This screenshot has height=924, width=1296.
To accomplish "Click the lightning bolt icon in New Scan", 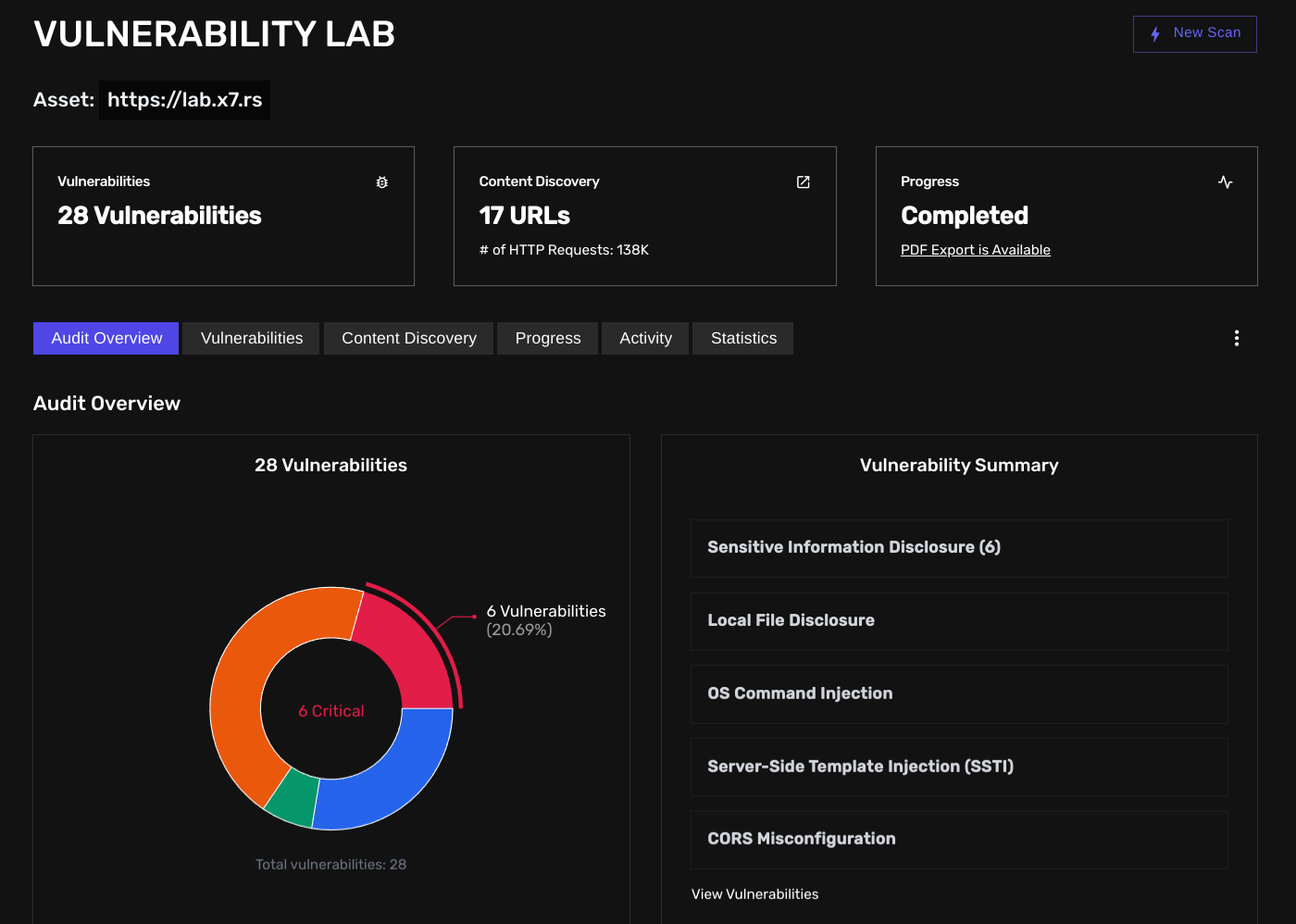I will pos(1155,34).
